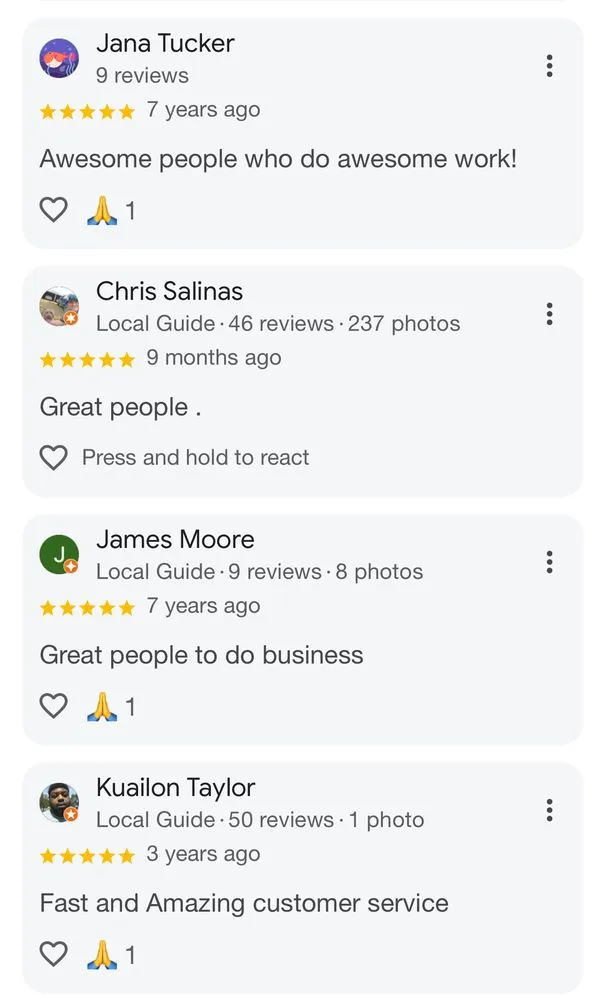Viewport: 606px width, 1000px height.
Task: Open more options on Chris Salinas's review
Action: point(549,314)
